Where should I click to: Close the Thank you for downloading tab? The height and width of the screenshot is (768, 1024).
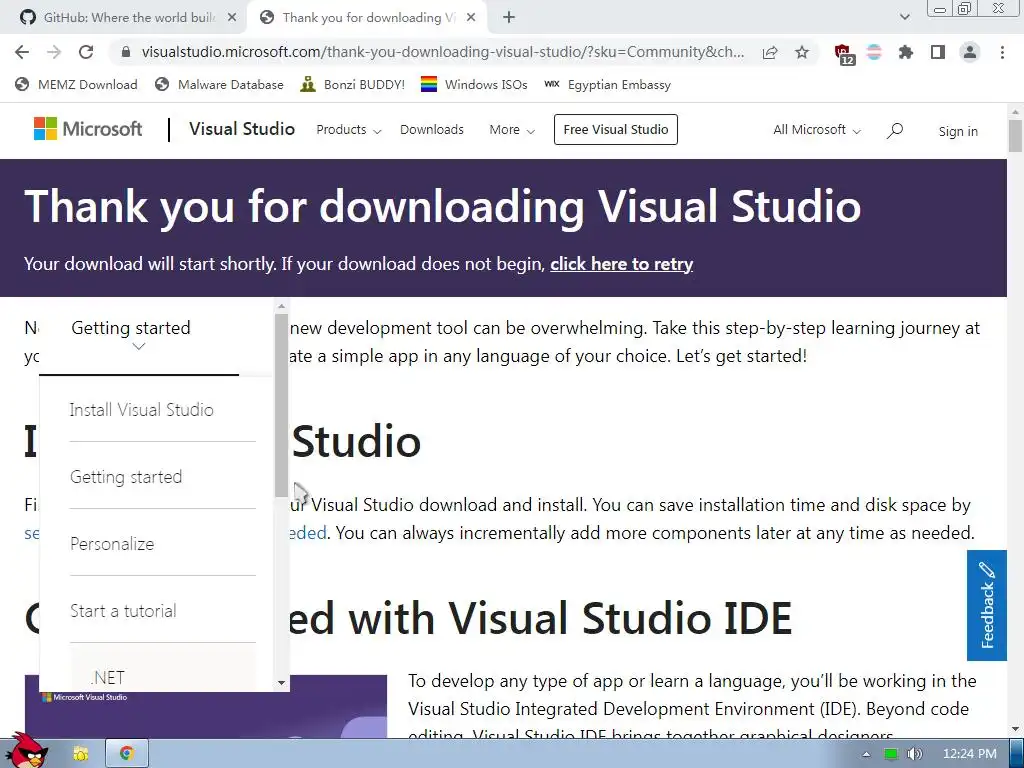pyautogui.click(x=471, y=18)
